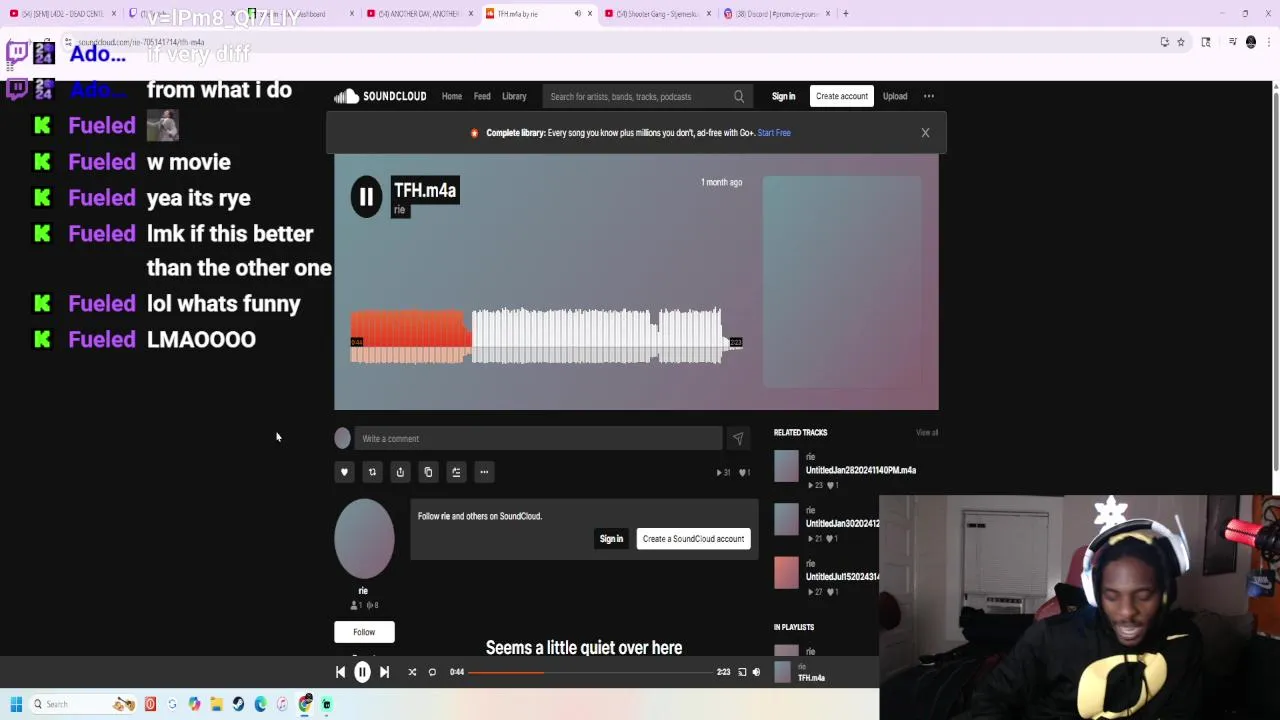Viewport: 1280px width, 720px height.
Task: Open first related track thumbnail
Action: [x=787, y=466]
